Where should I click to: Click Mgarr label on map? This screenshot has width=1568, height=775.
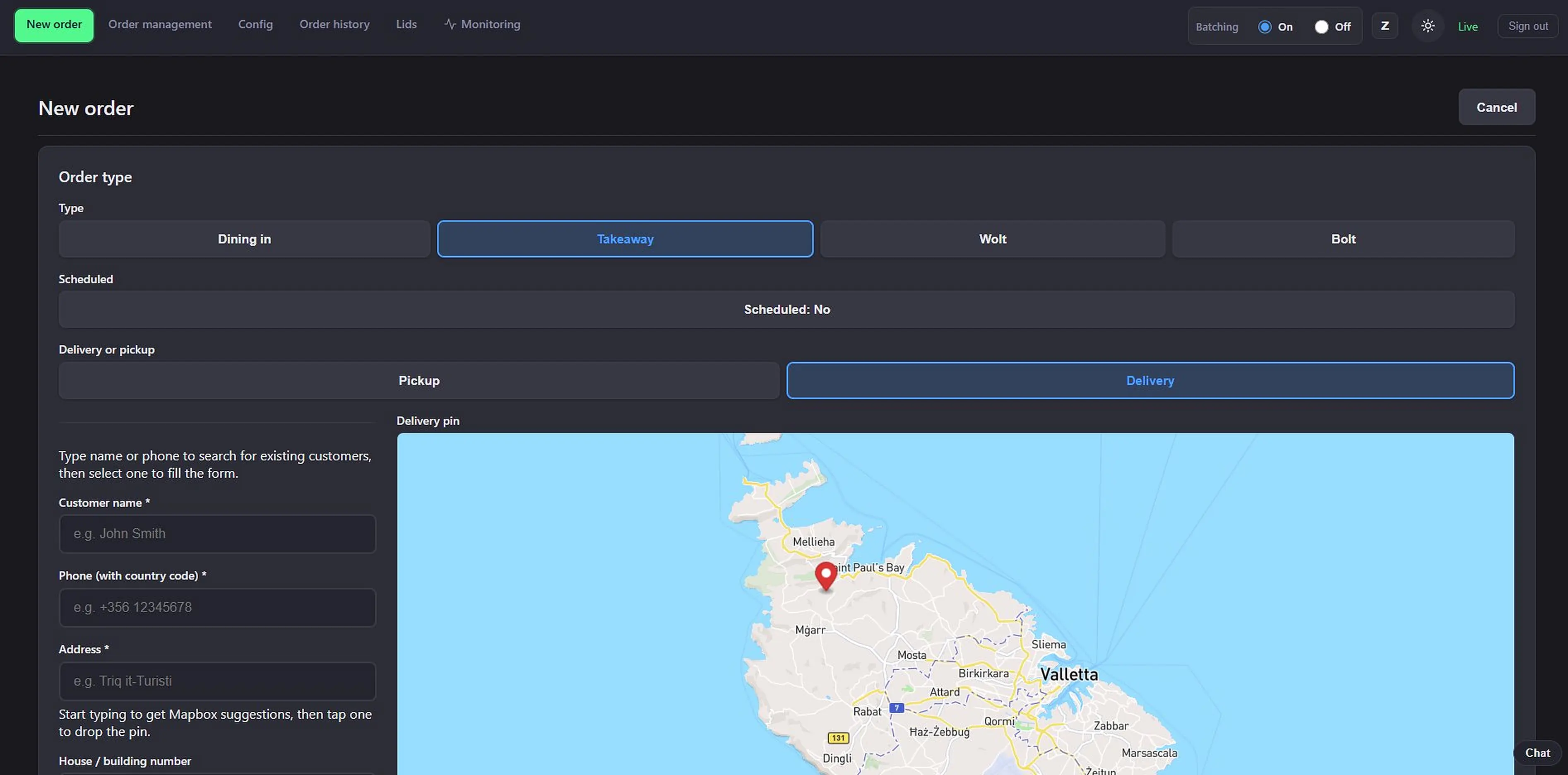coord(810,630)
